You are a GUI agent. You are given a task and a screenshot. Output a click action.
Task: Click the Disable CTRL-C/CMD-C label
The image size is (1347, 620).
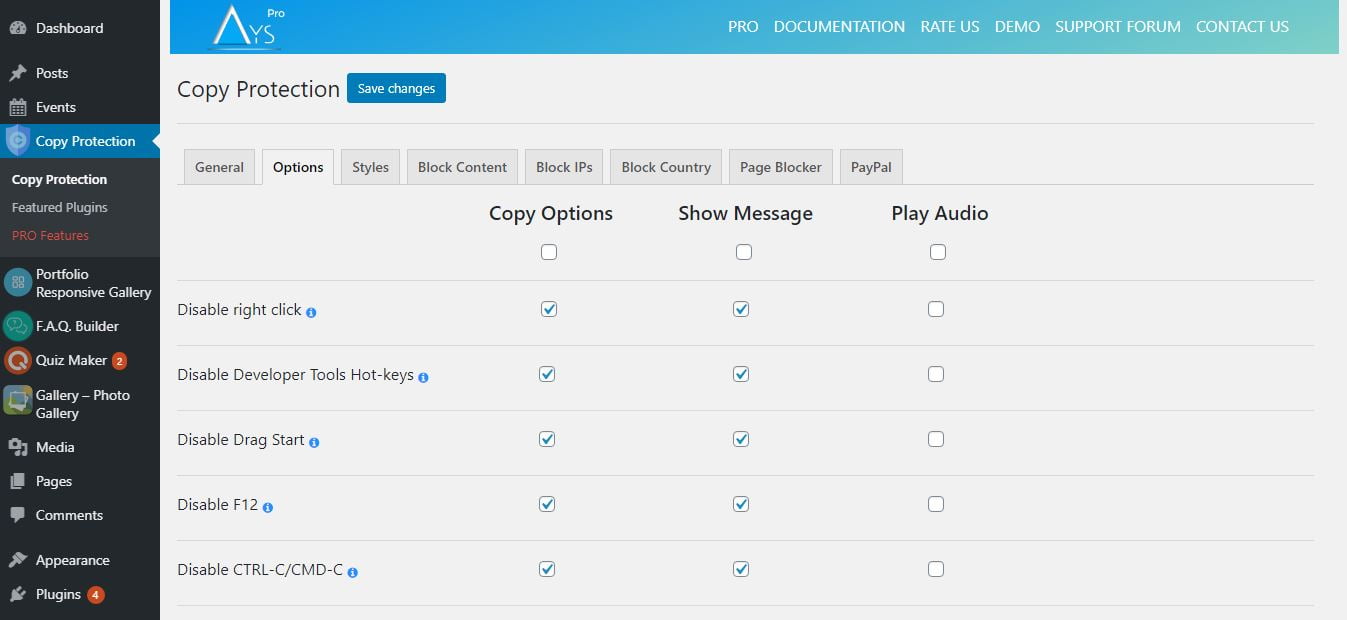pos(260,569)
